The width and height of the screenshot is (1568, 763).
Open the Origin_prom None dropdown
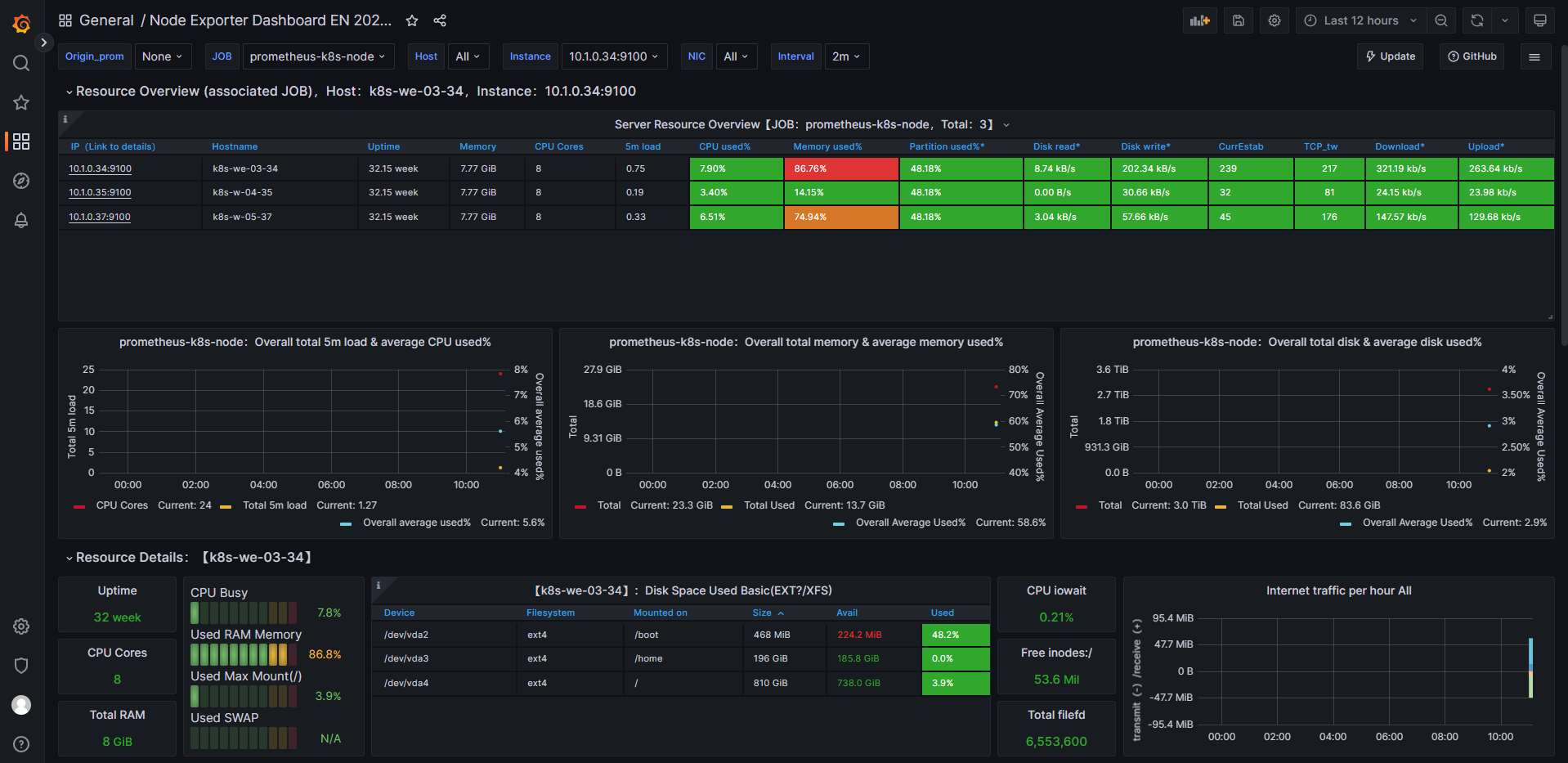[x=163, y=56]
